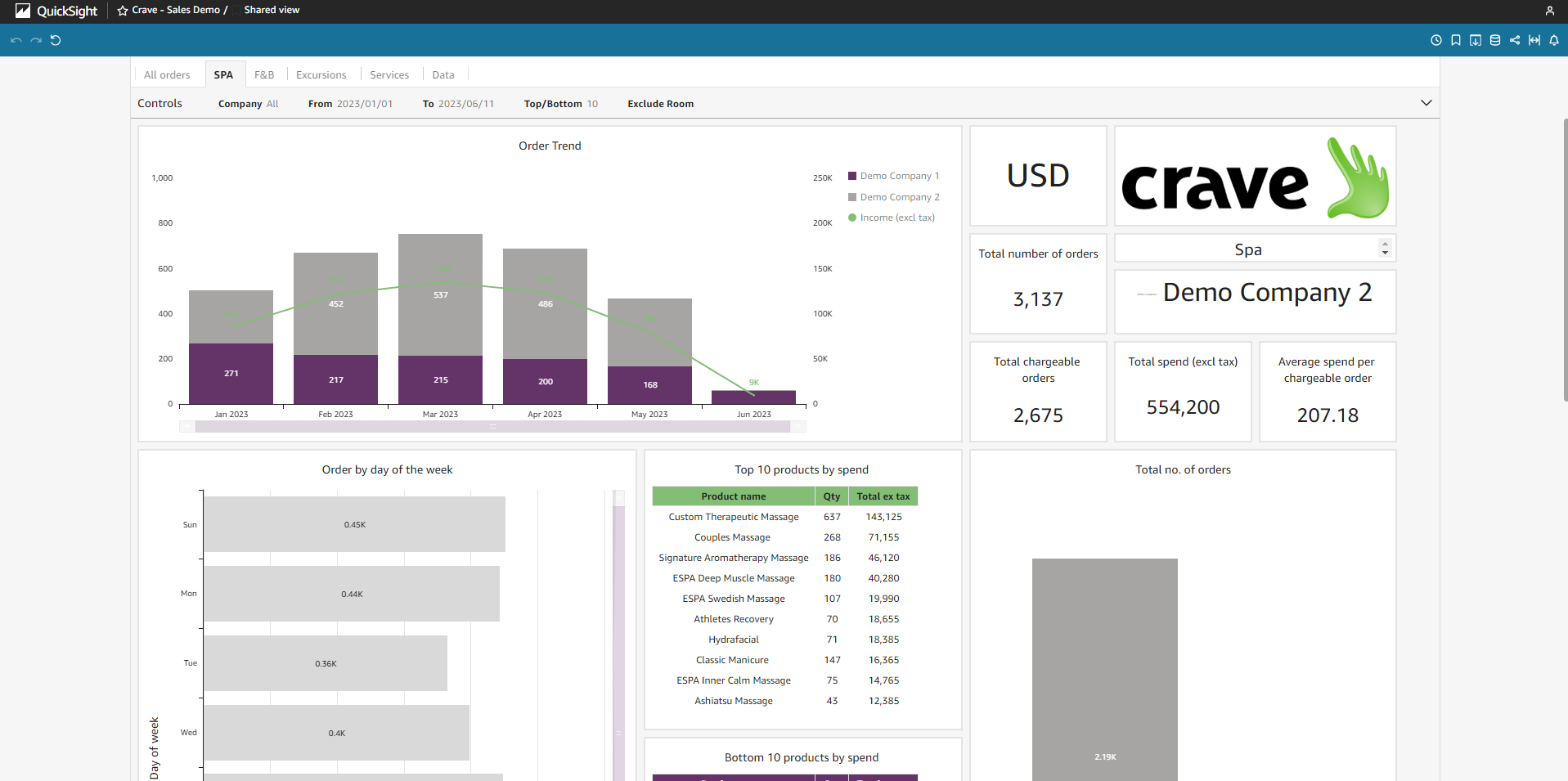Click the Custom Therapeutic Massage row
The width and height of the screenshot is (1568, 781).
click(x=785, y=517)
